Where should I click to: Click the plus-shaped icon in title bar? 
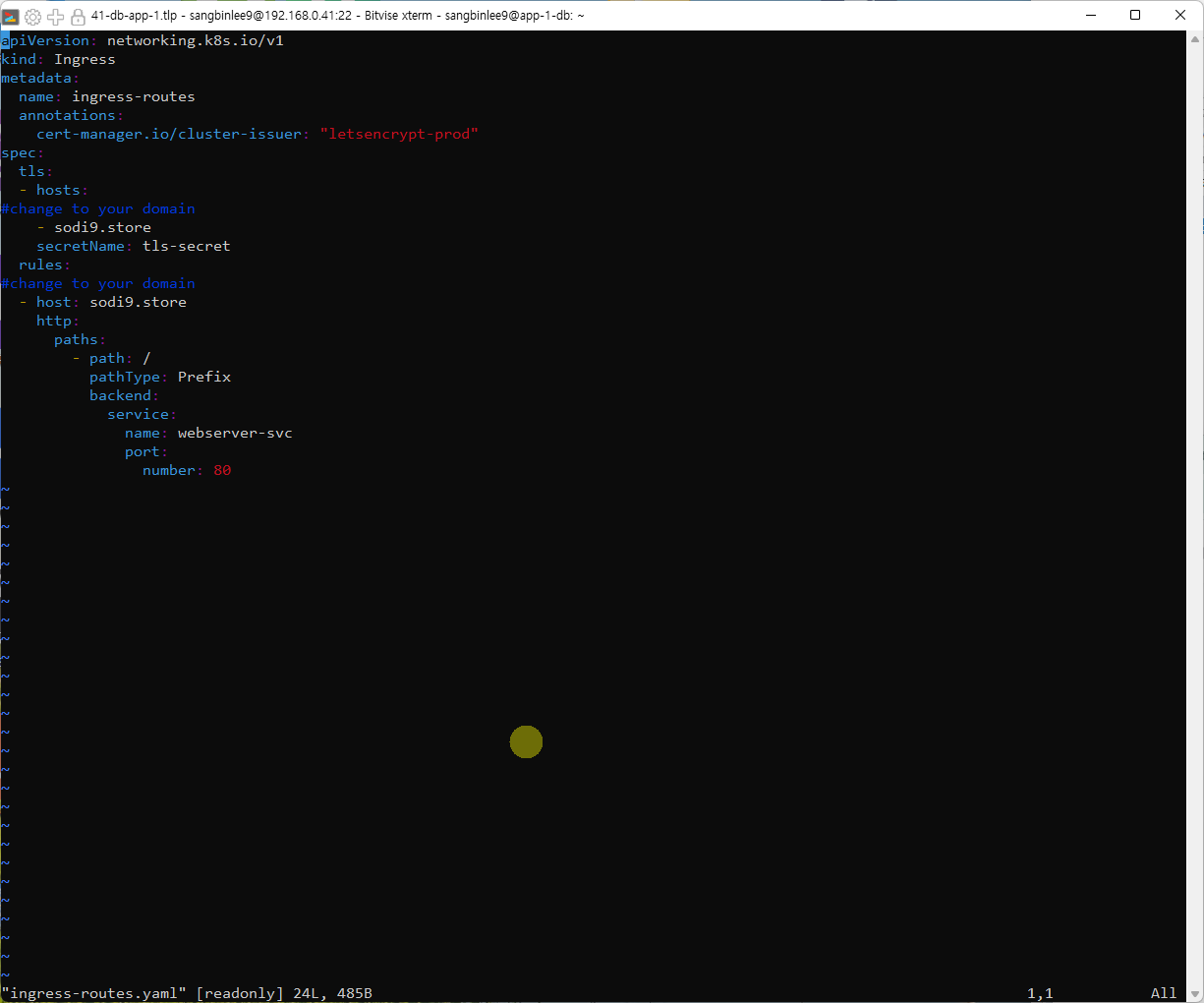pos(55,16)
